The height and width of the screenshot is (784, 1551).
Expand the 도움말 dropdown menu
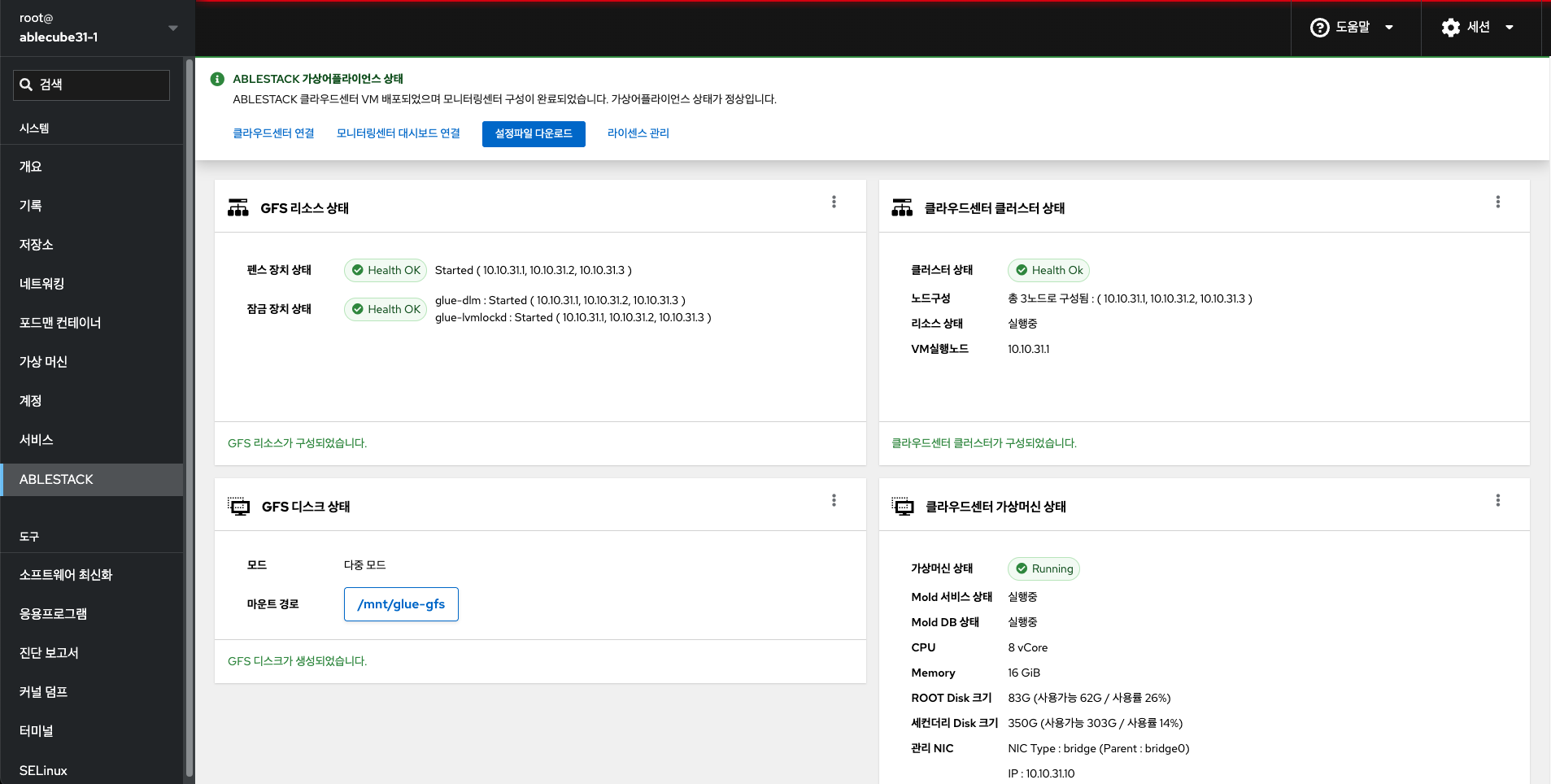(x=1390, y=27)
